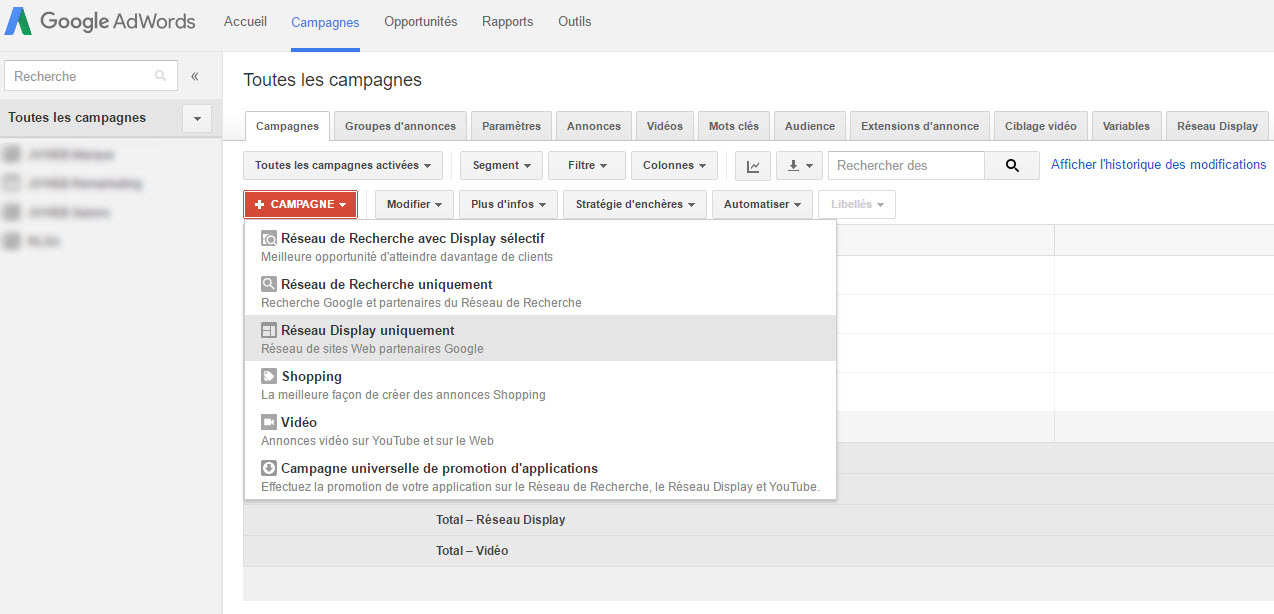The width and height of the screenshot is (1274, 614).
Task: Open the Segment dropdown
Action: click(x=503, y=165)
